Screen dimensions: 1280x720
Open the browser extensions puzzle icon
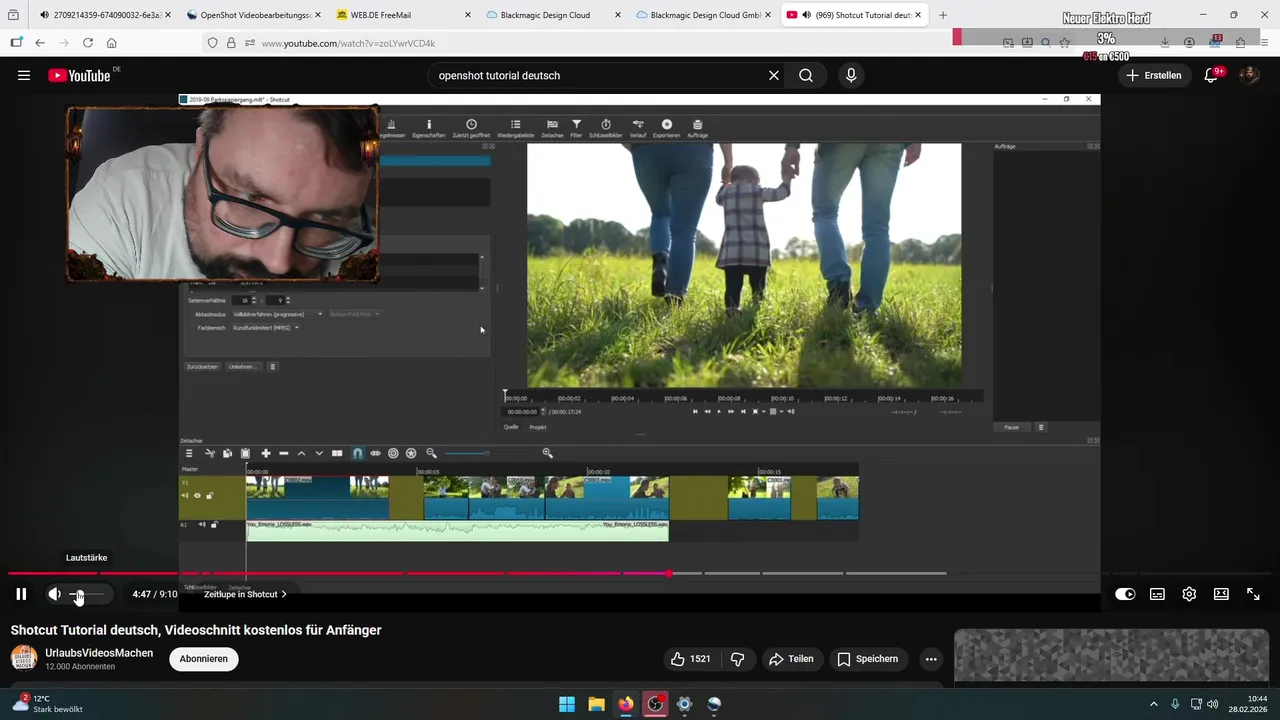pyautogui.click(x=1240, y=43)
